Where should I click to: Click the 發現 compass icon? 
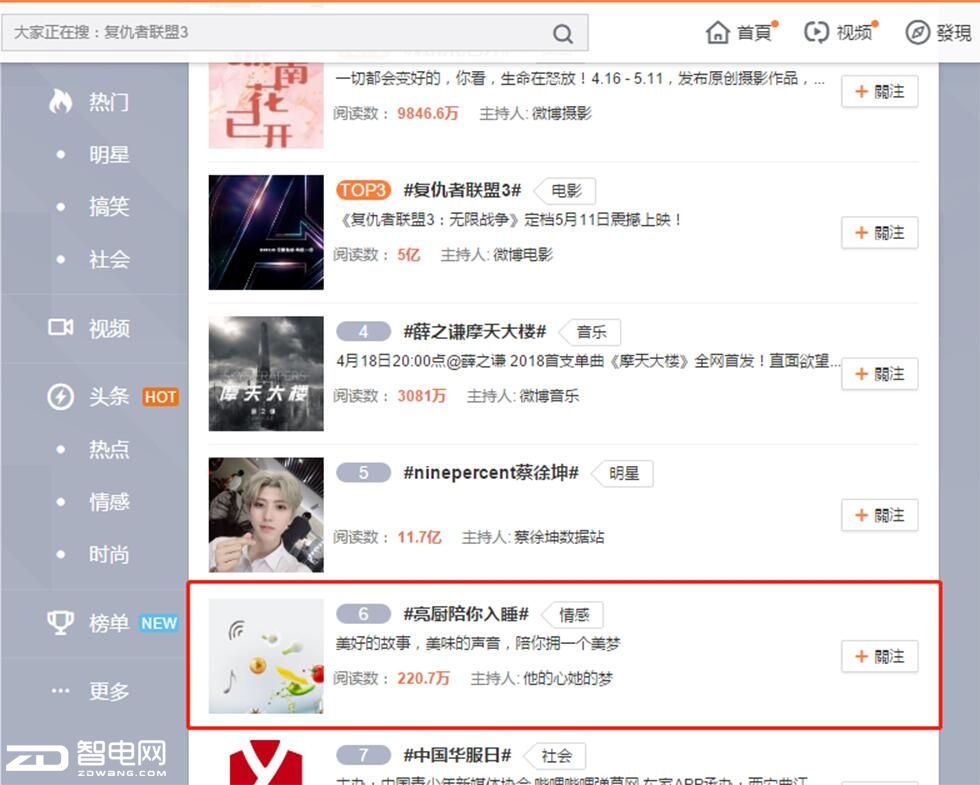coord(918,32)
